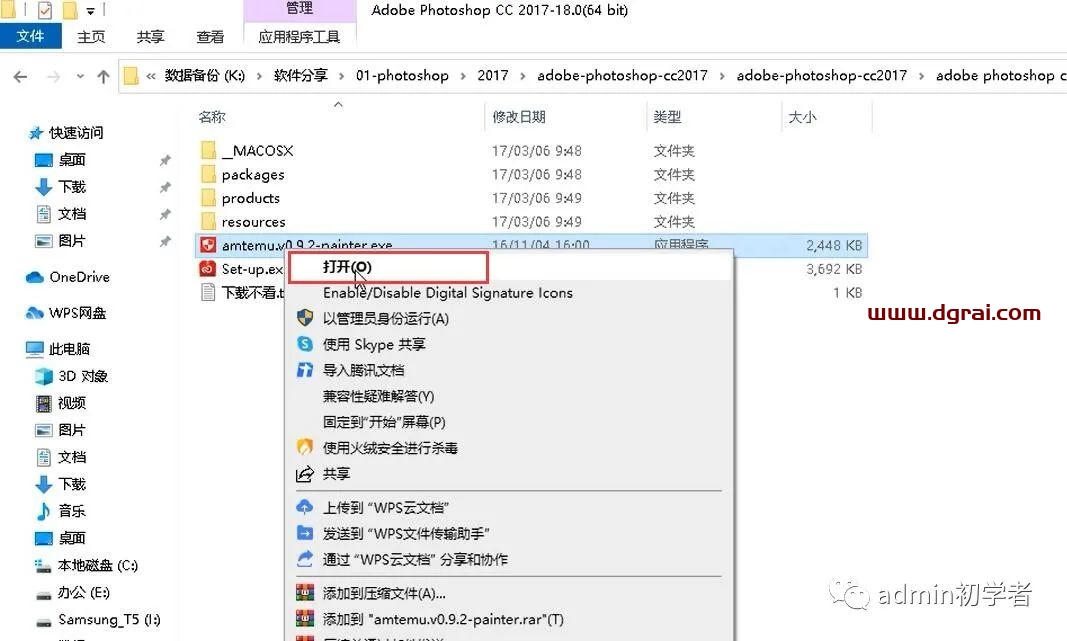Click the 2017 breadcrumb segment
This screenshot has width=1067, height=641.
(493, 76)
